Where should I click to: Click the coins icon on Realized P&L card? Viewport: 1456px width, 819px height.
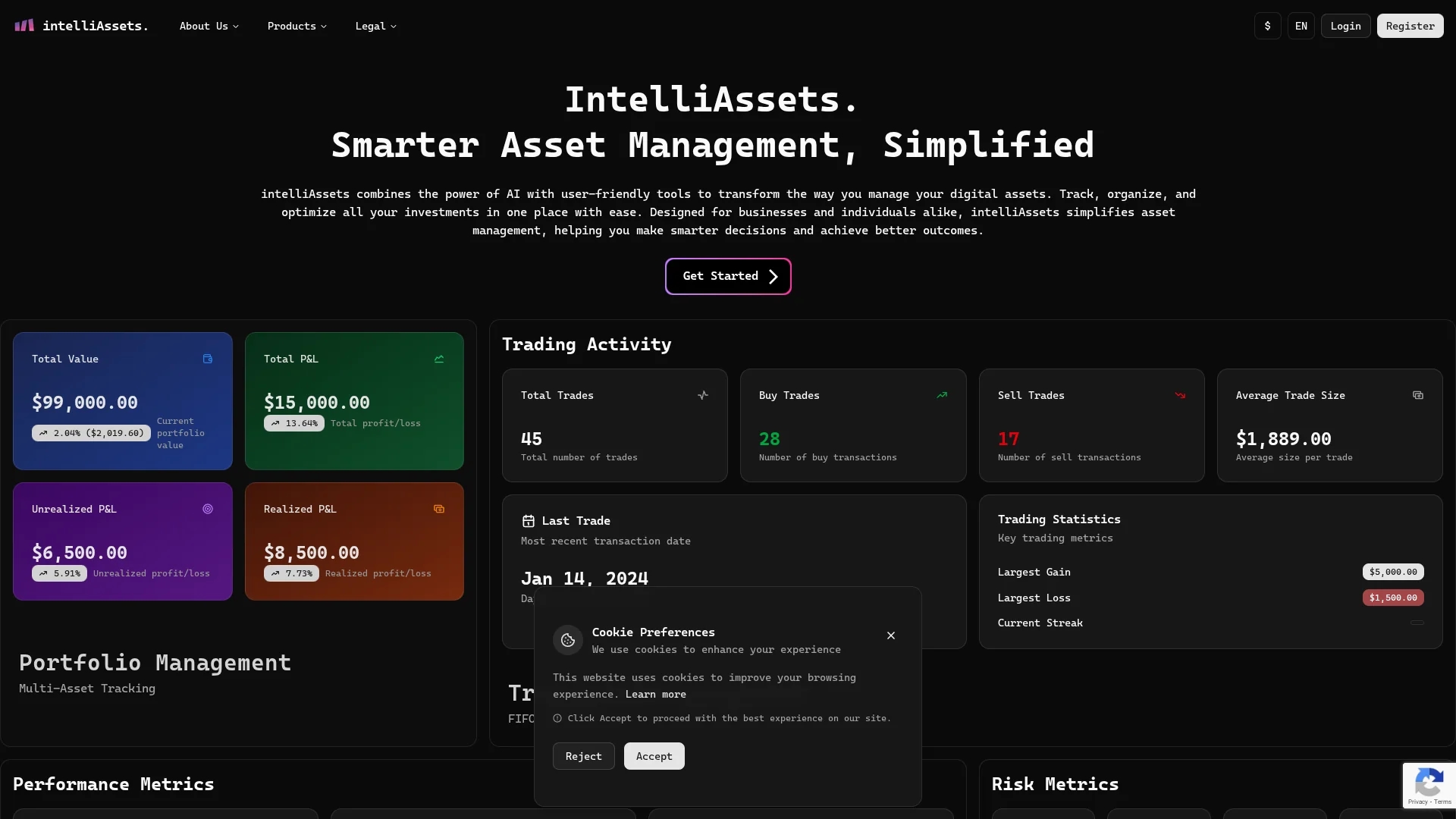tap(439, 509)
